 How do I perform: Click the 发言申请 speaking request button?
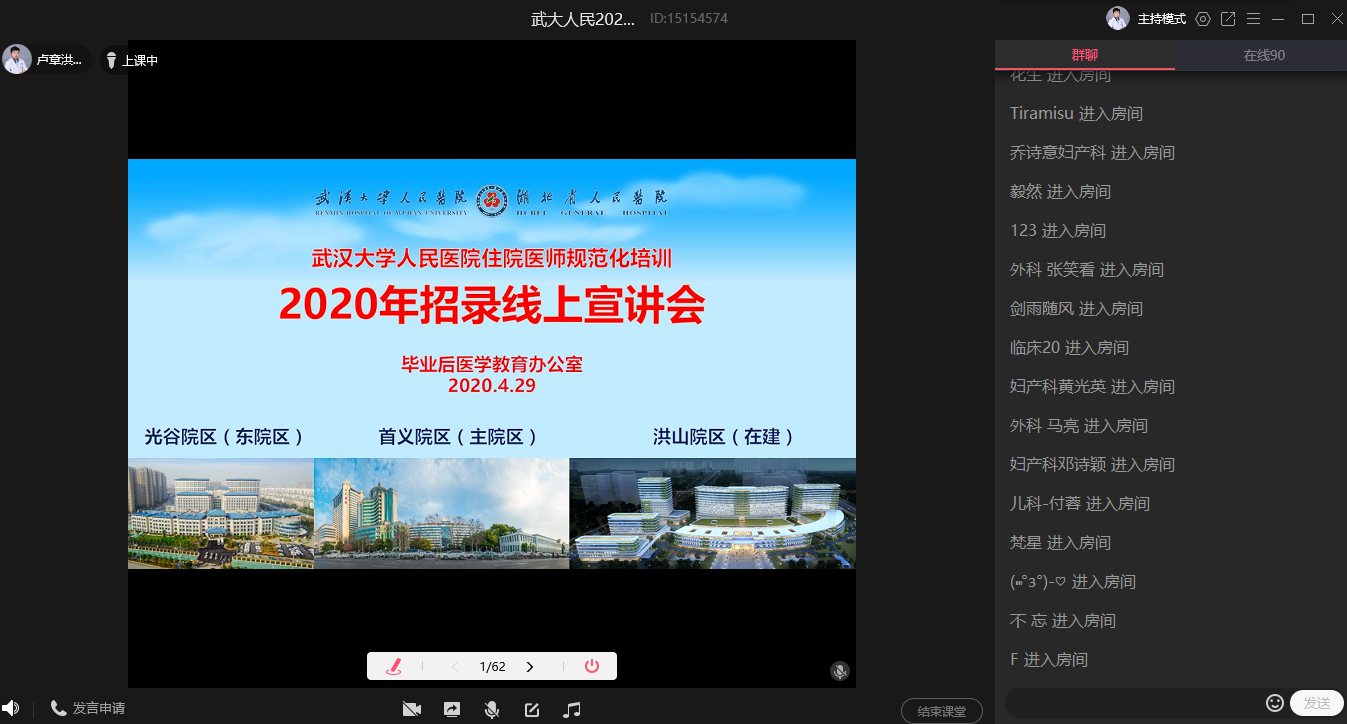[x=88, y=708]
